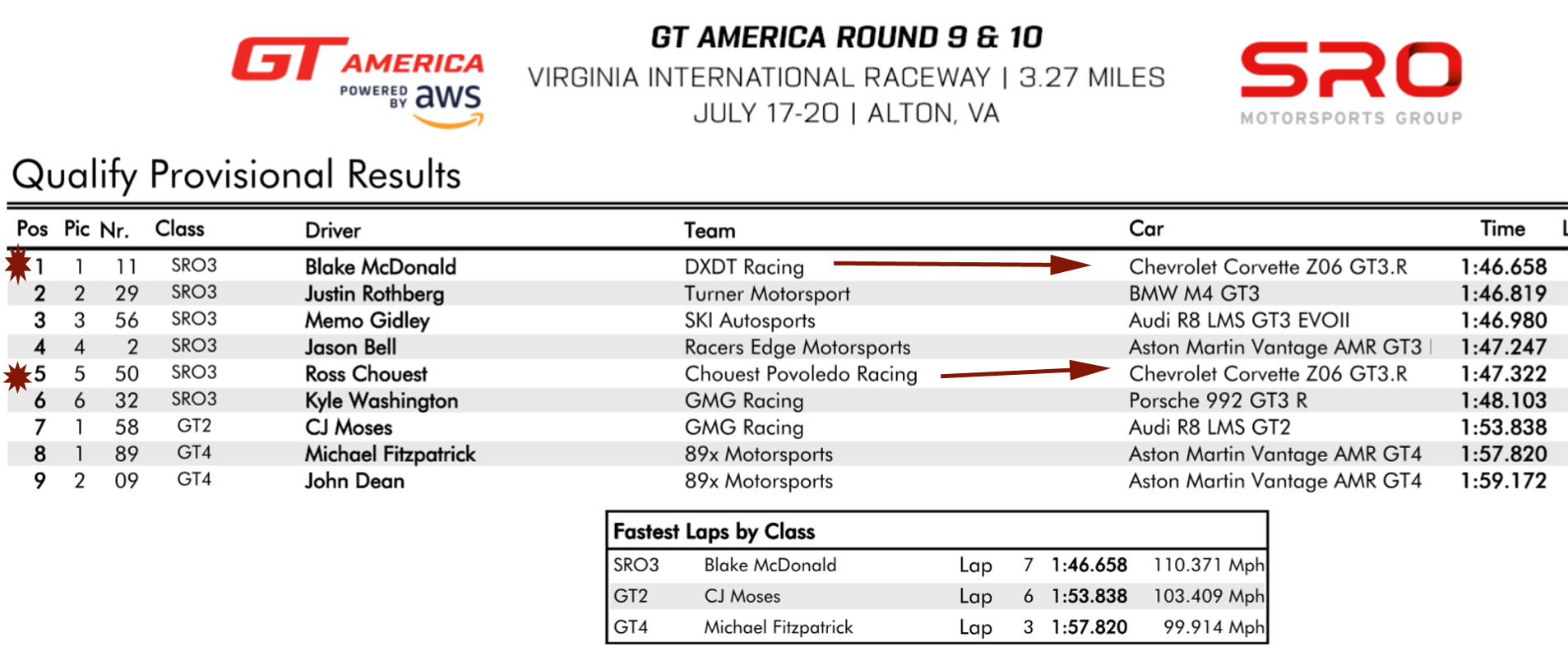Click the red star beside position 1

(x=18, y=265)
